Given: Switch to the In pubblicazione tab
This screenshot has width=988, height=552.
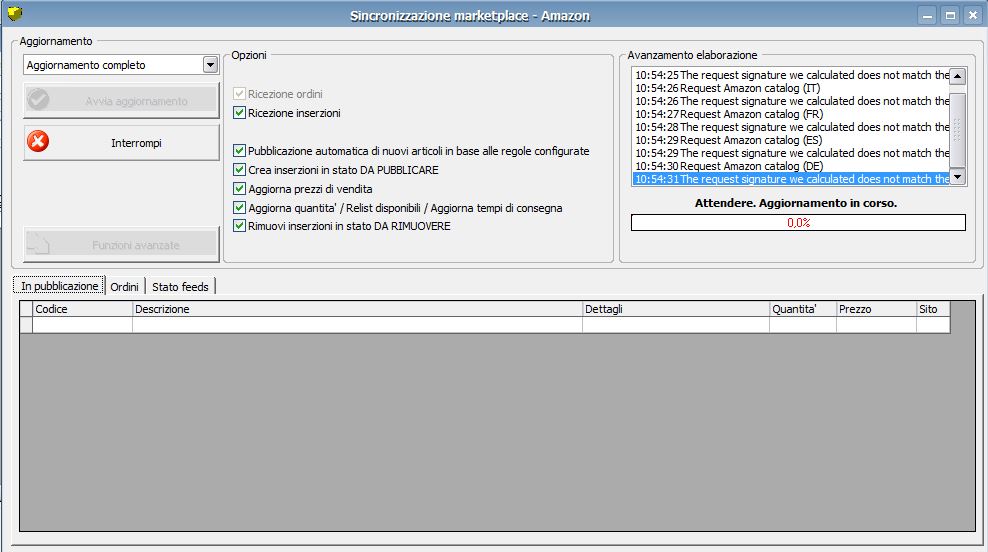Looking at the screenshot, I should (59, 285).
